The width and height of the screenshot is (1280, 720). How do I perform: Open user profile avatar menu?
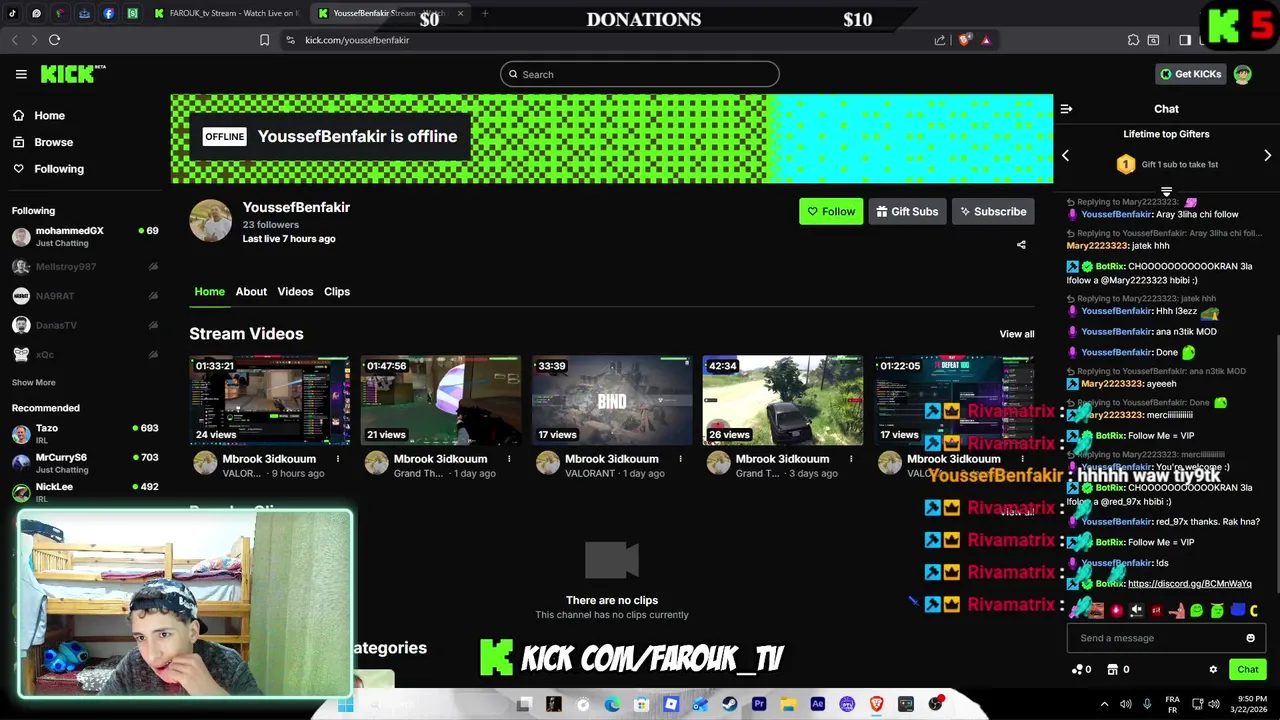[x=1242, y=74]
